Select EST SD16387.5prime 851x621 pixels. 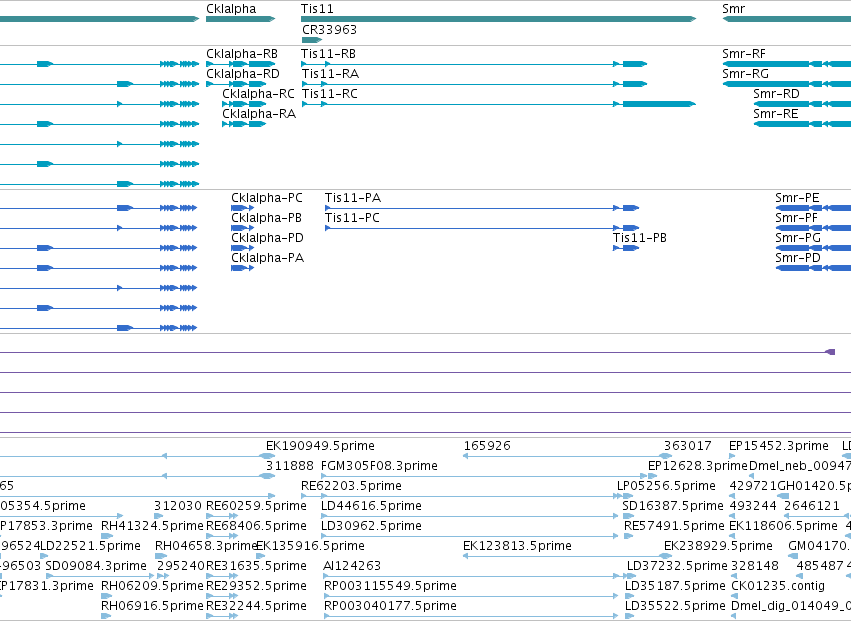(673, 506)
